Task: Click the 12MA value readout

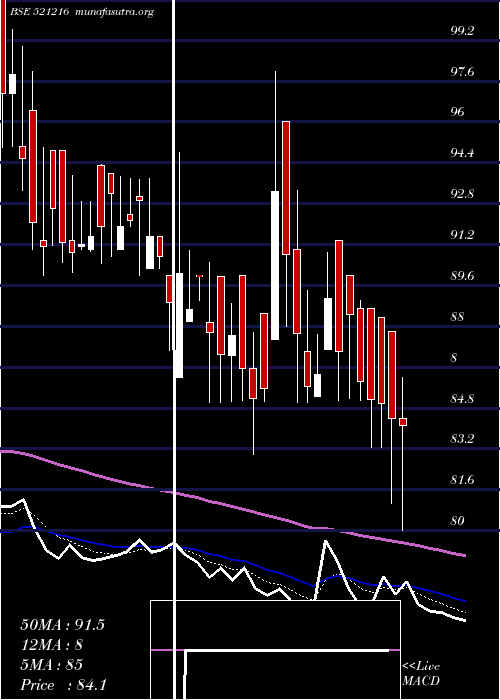Action: pos(52,645)
